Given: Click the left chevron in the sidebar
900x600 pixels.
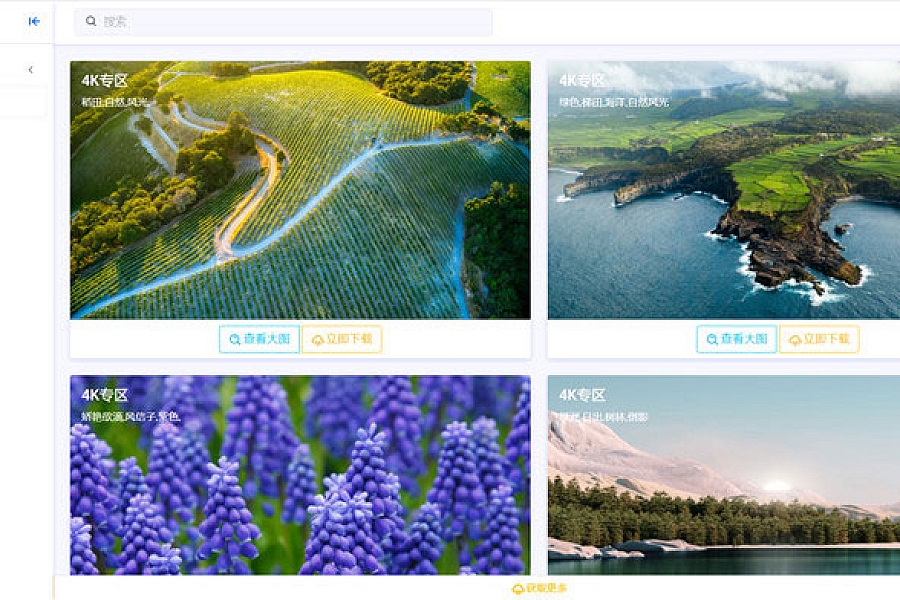Looking at the screenshot, I should [x=30, y=69].
